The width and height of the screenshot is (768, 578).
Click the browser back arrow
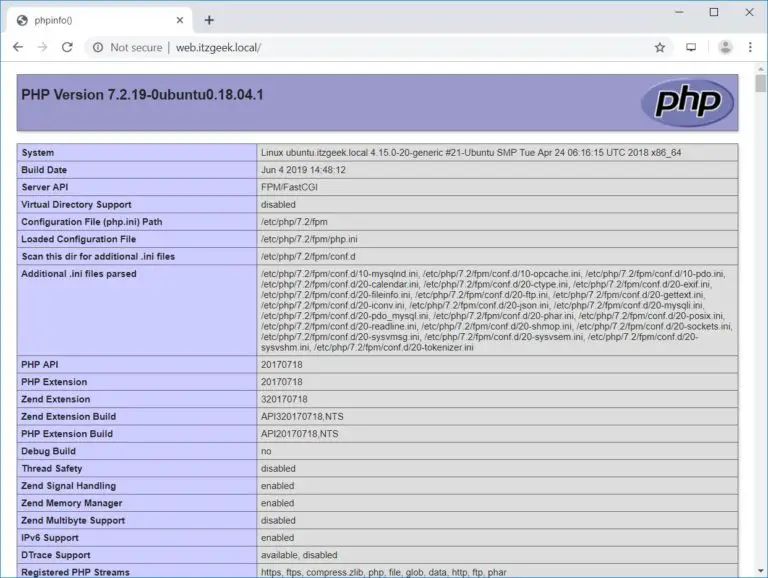(x=18, y=47)
